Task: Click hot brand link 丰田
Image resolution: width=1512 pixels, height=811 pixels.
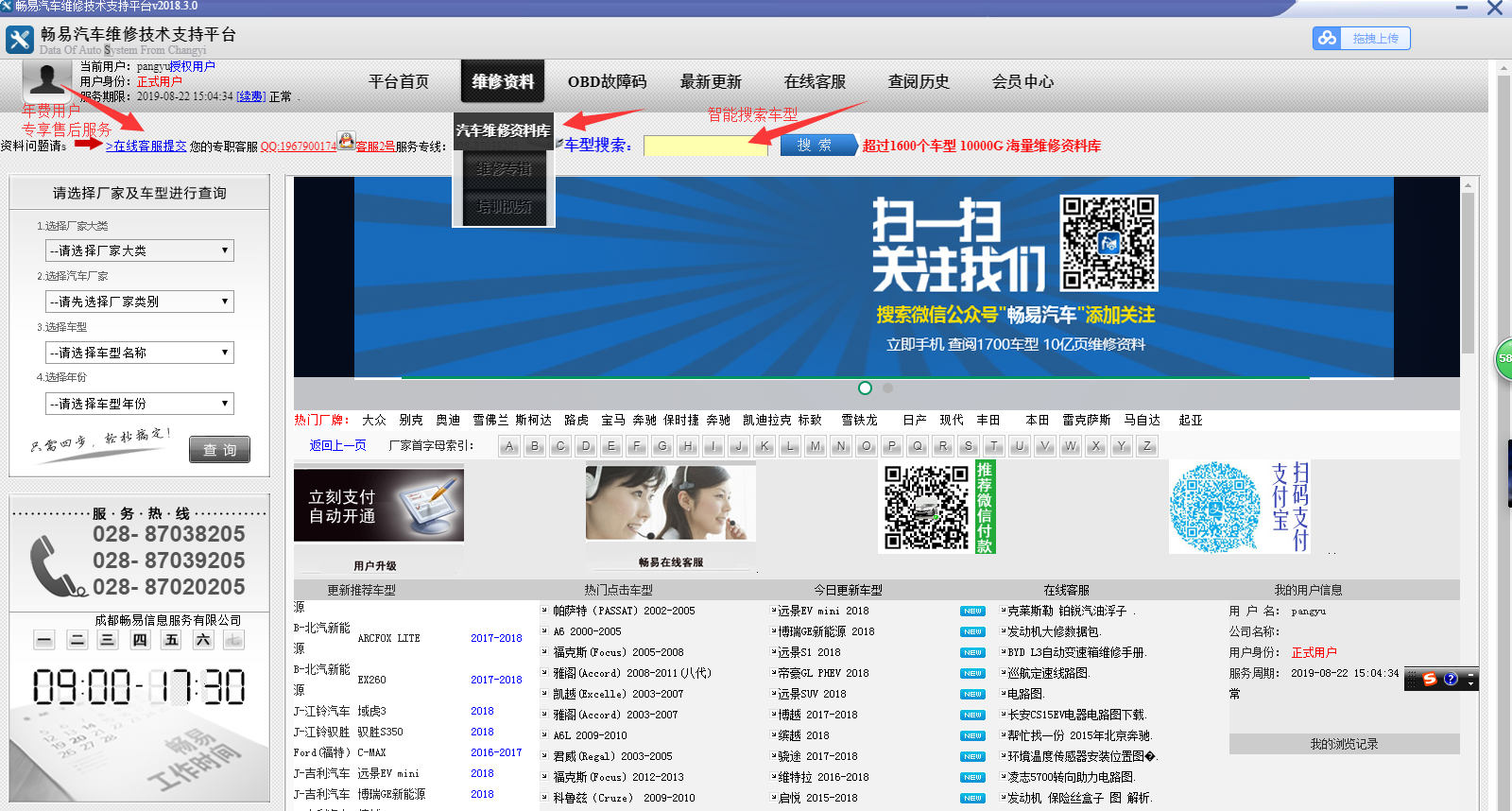Action: tap(988, 420)
